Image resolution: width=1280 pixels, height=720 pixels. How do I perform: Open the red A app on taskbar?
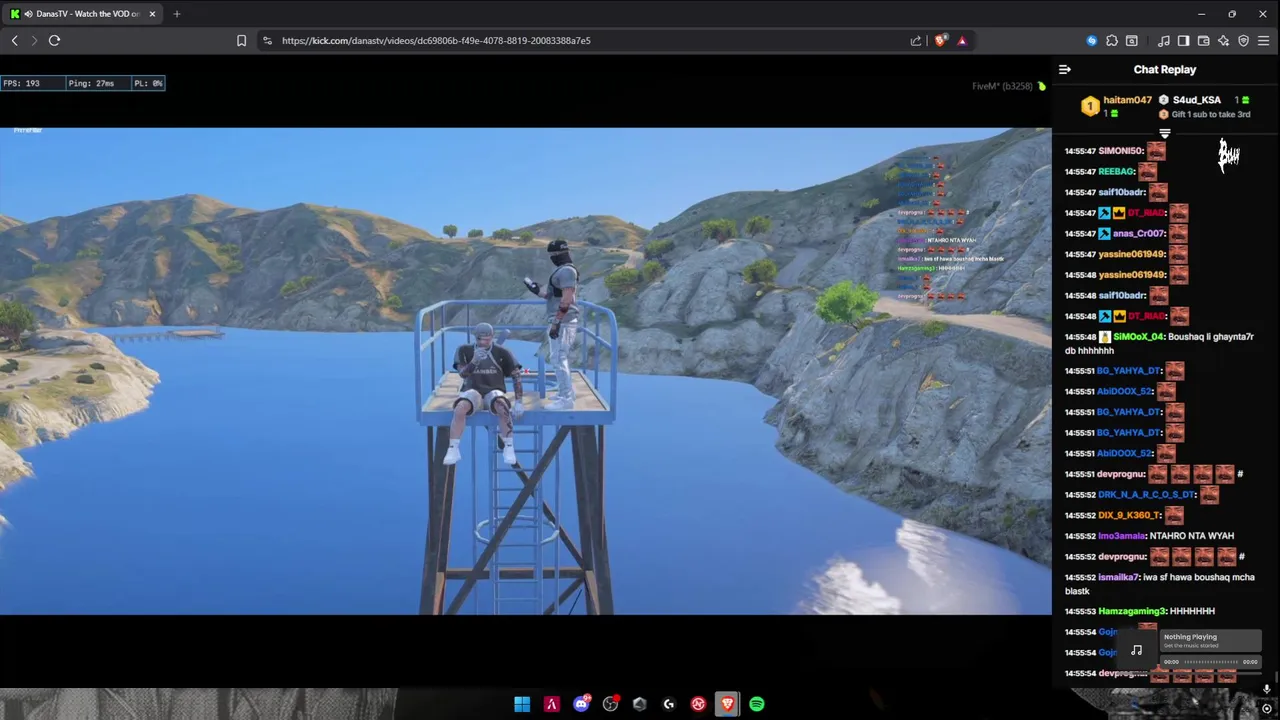point(551,704)
